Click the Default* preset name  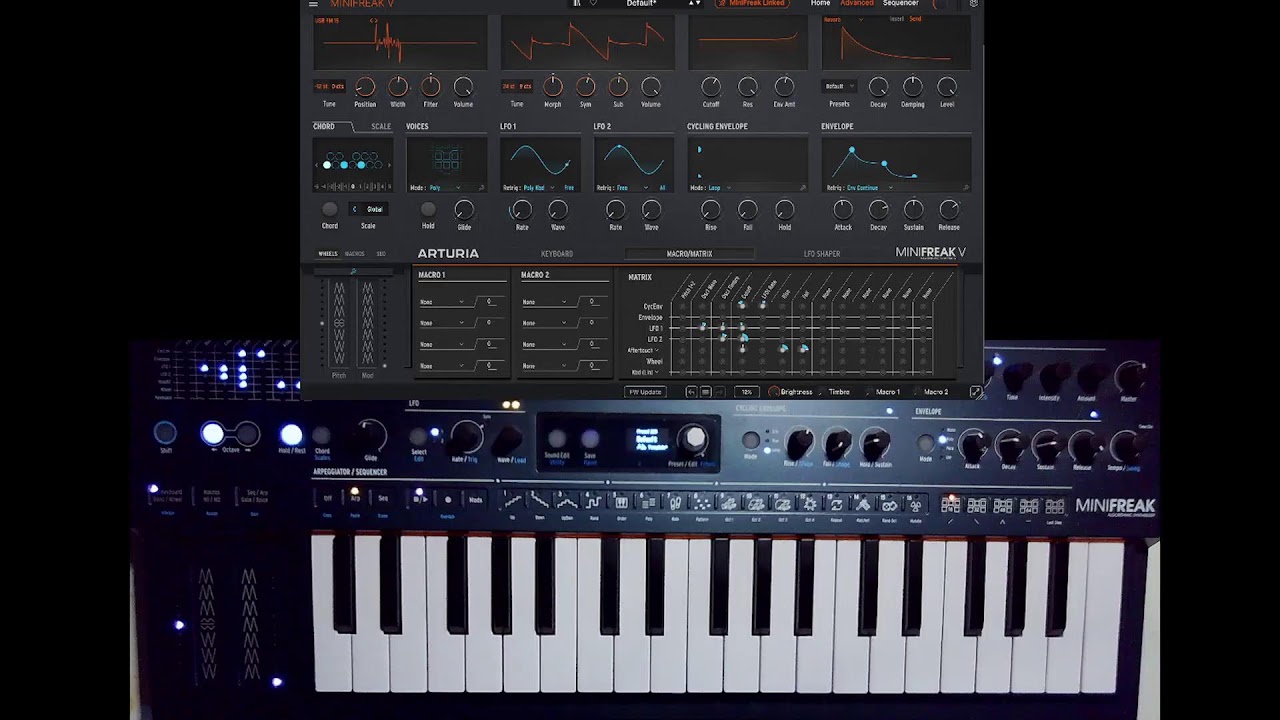[641, 4]
